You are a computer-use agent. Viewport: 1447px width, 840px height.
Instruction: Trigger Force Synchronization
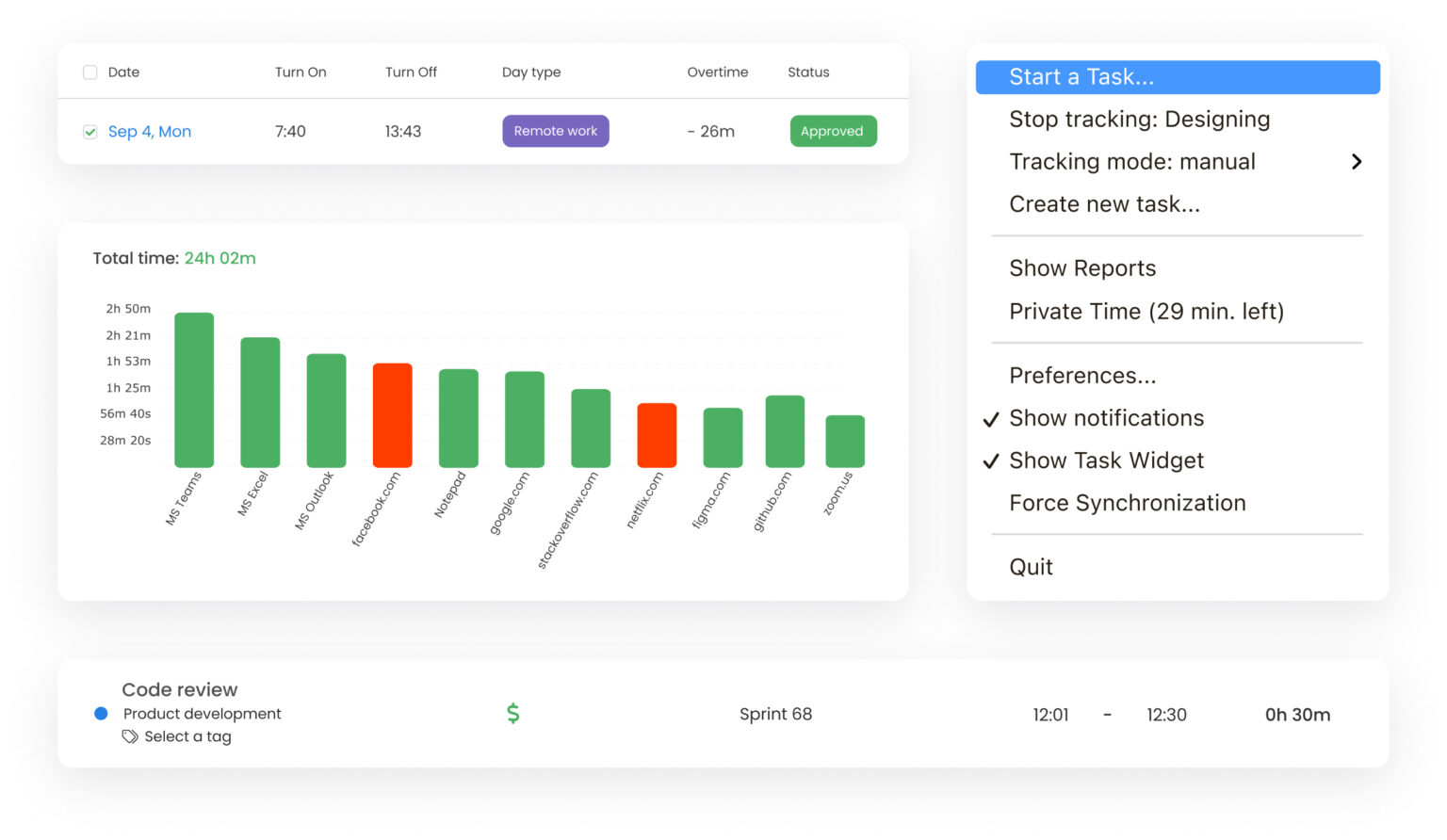coord(1127,503)
